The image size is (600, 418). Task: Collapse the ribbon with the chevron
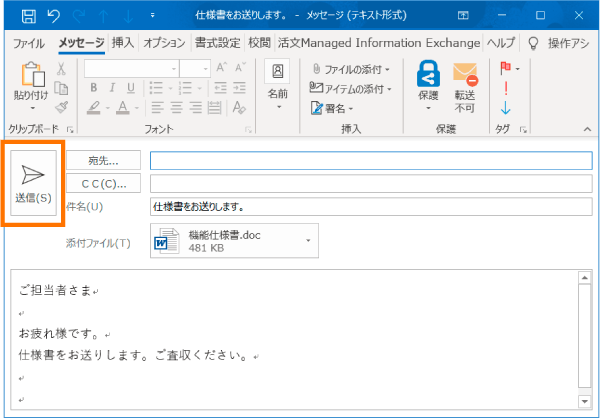[x=587, y=129]
